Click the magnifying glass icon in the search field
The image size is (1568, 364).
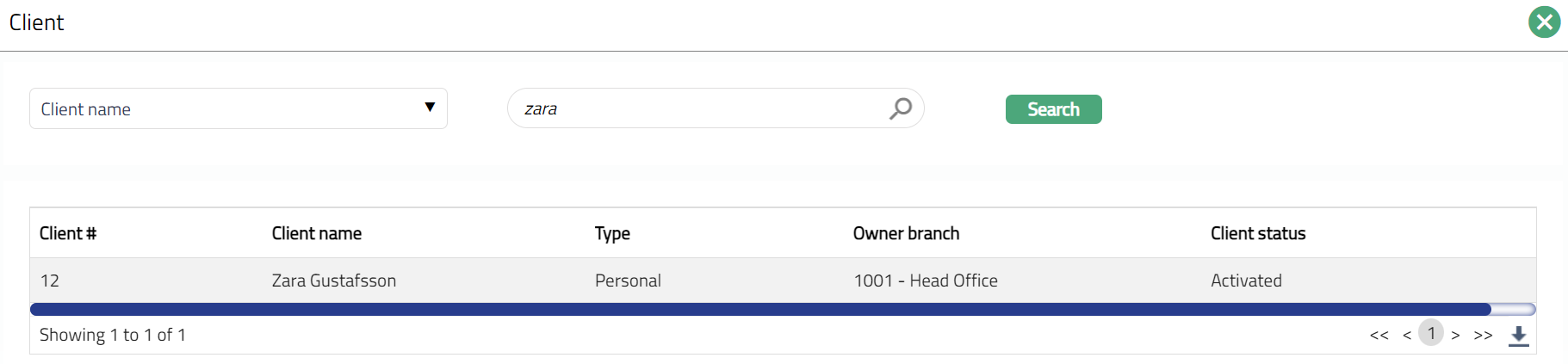[900, 108]
